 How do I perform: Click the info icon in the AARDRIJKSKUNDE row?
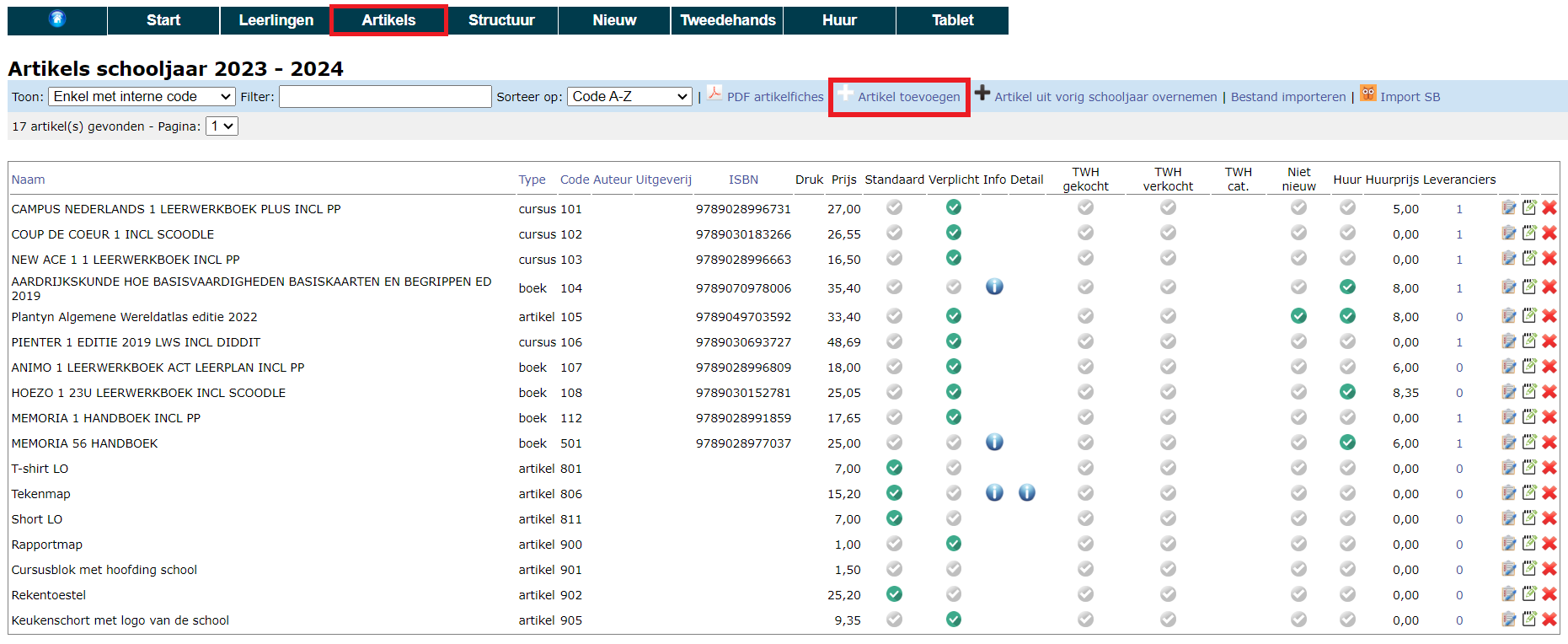pyautogui.click(x=994, y=287)
